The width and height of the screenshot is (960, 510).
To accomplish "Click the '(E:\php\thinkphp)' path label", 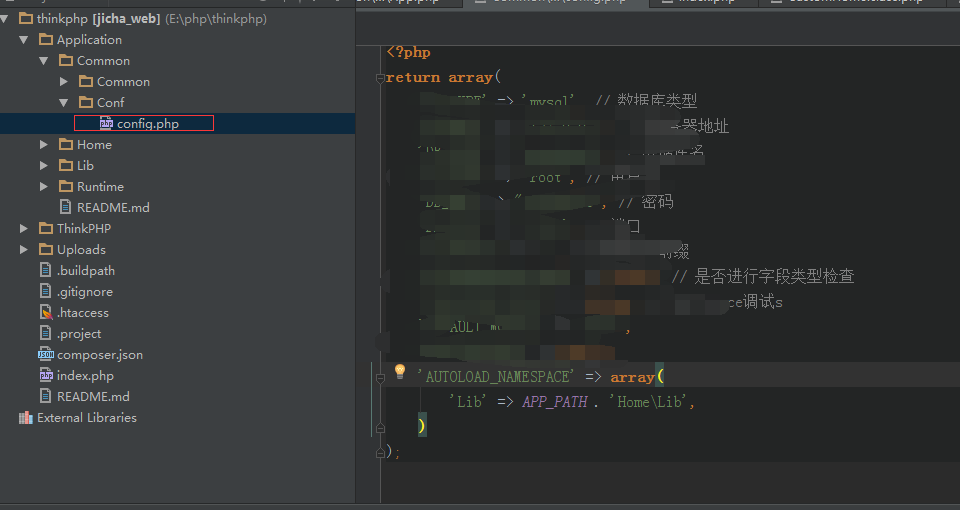I will pos(216,19).
